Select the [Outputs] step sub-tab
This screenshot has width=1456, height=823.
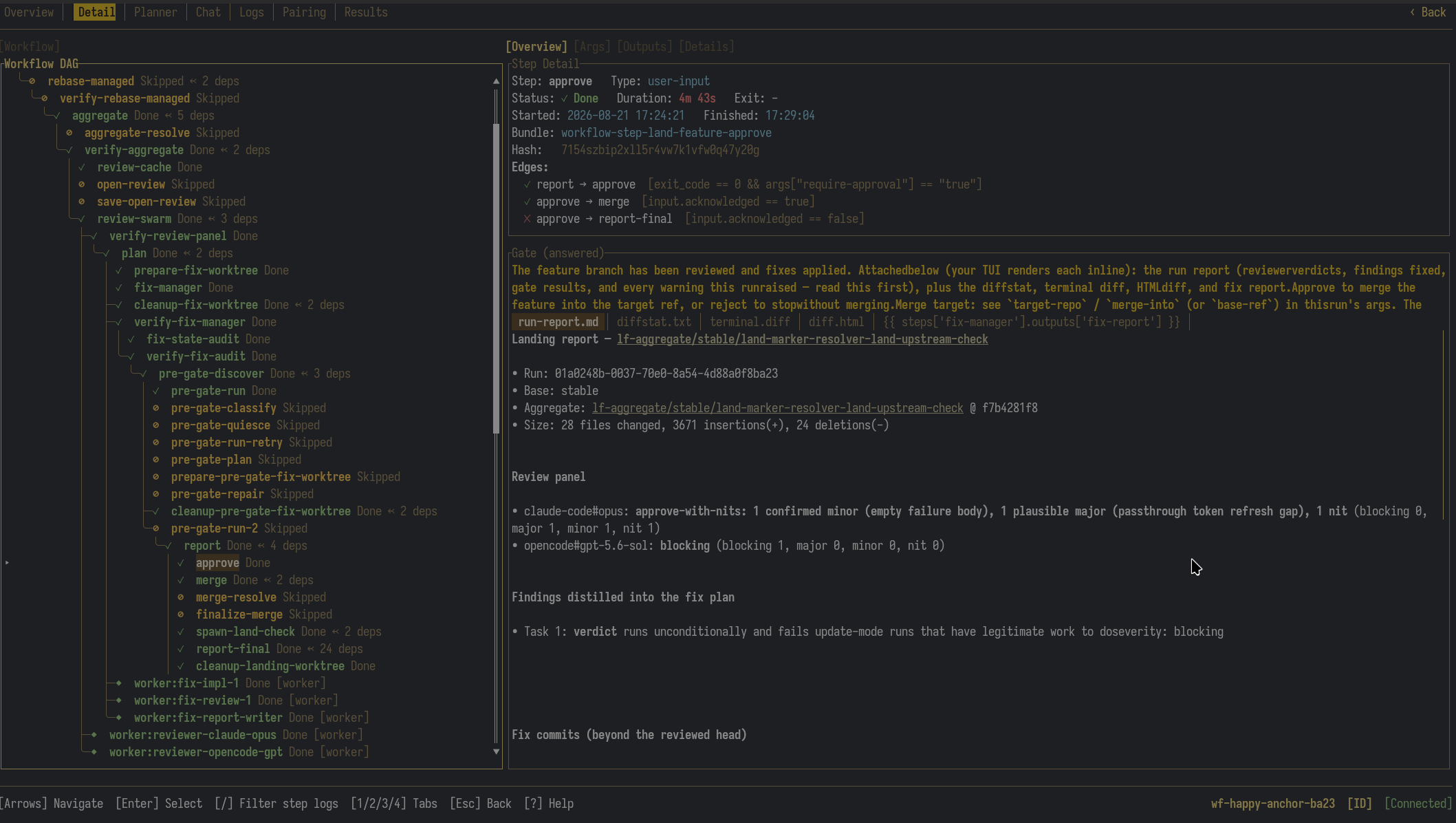click(644, 47)
